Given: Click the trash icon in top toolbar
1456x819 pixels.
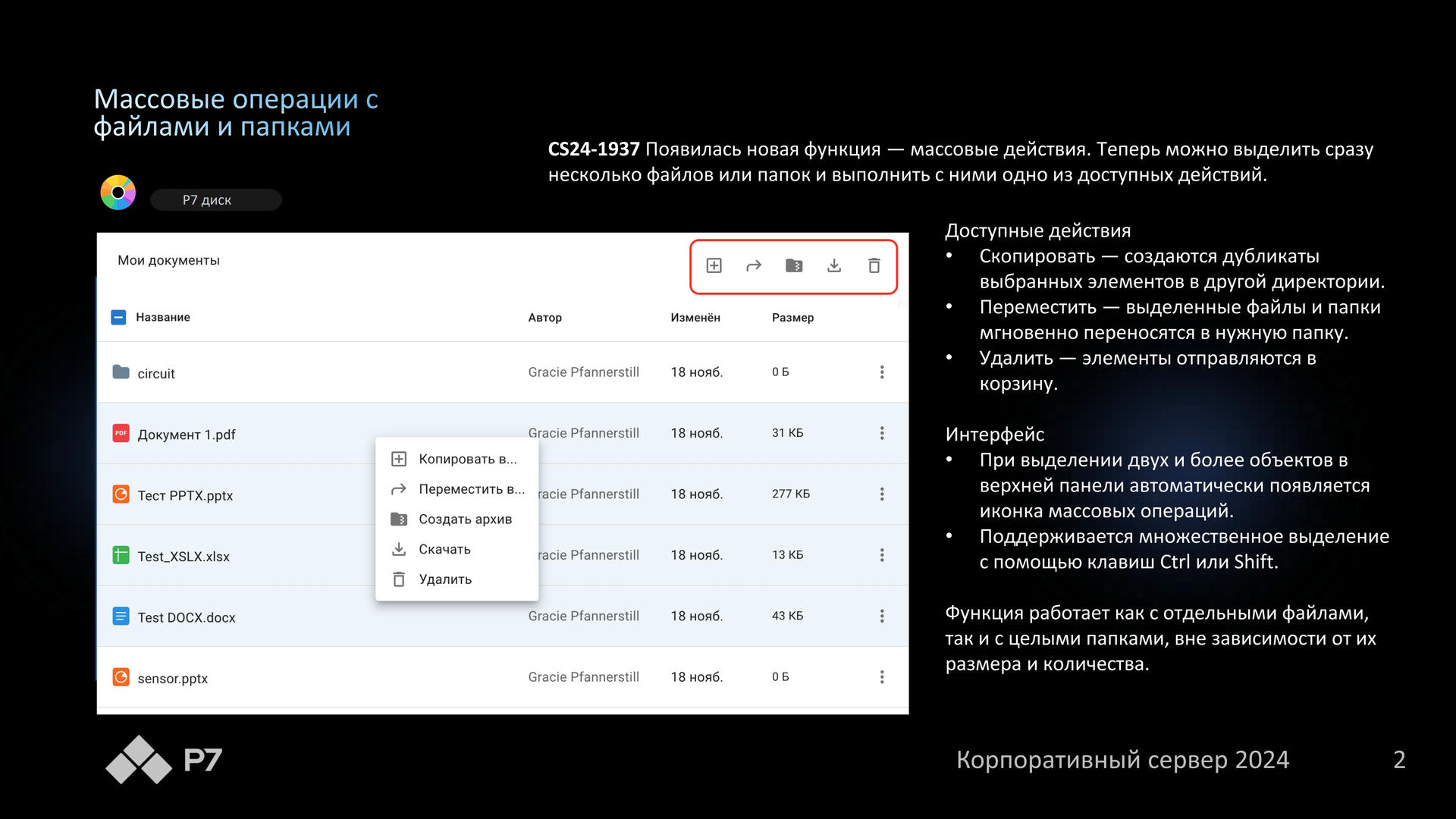Looking at the screenshot, I should 874,265.
